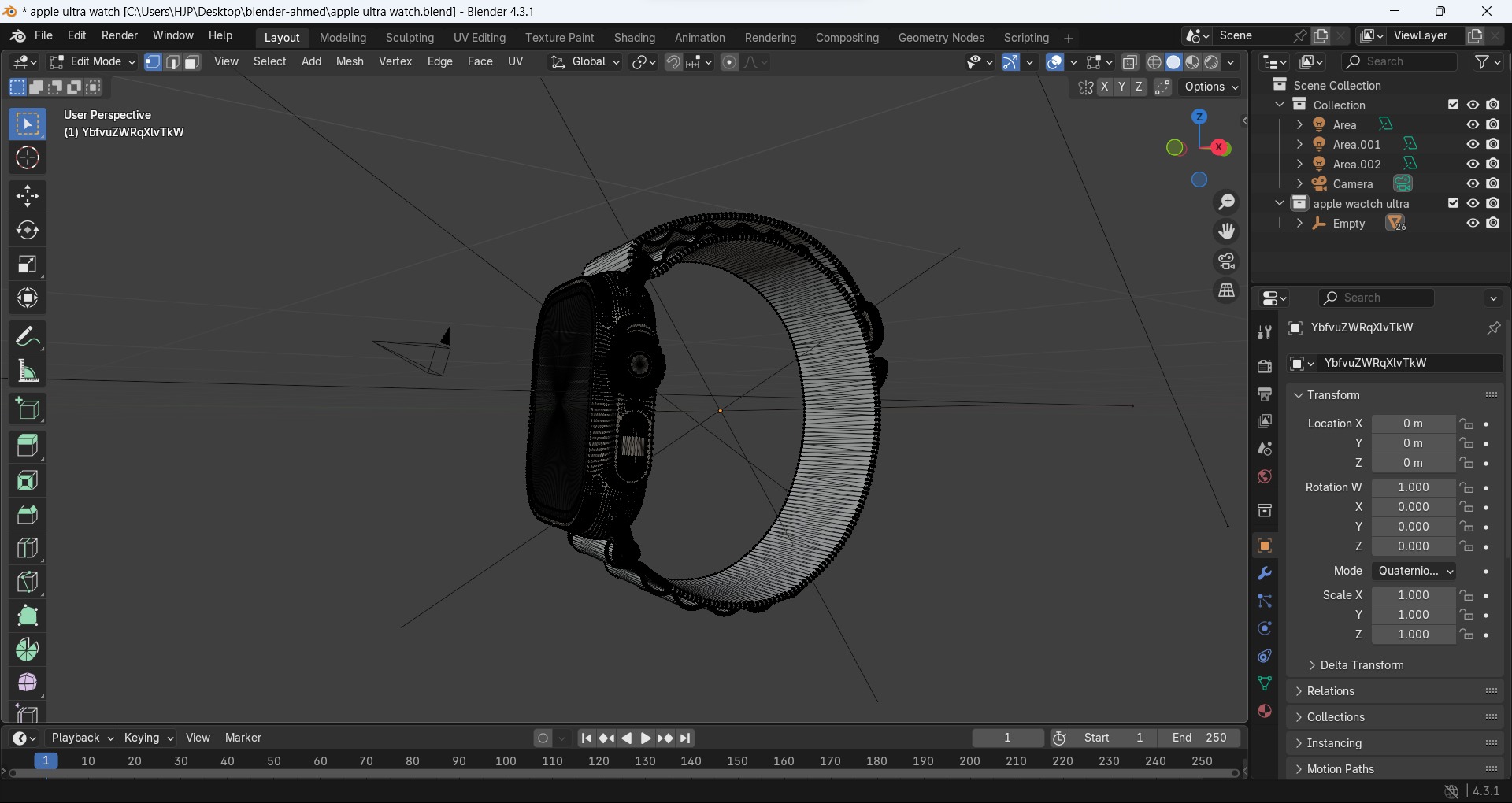Hide the Area.001 light in viewport
Image resolution: width=1512 pixels, height=803 pixels.
pos(1473,144)
